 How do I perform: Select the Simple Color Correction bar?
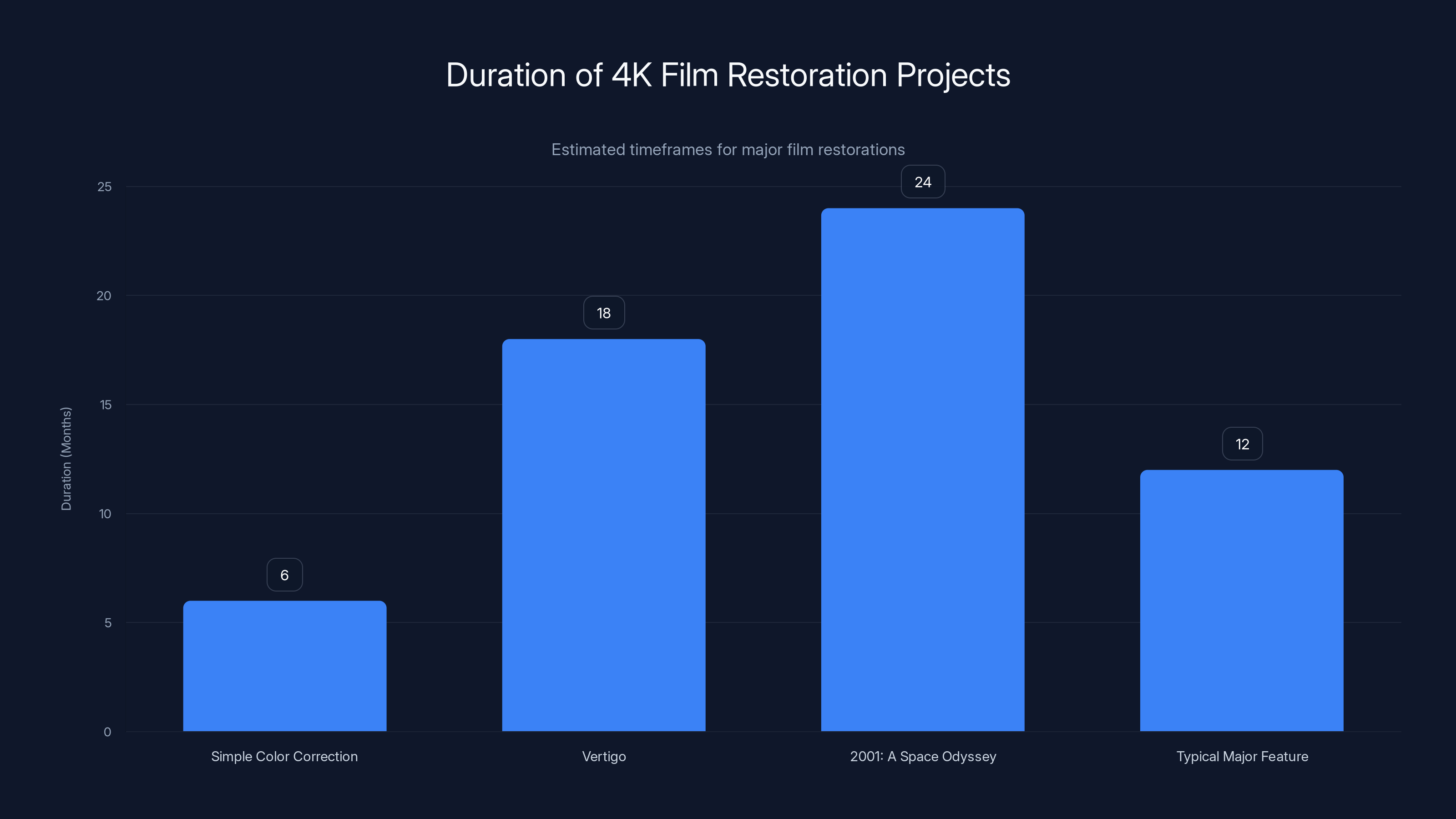pos(284,667)
